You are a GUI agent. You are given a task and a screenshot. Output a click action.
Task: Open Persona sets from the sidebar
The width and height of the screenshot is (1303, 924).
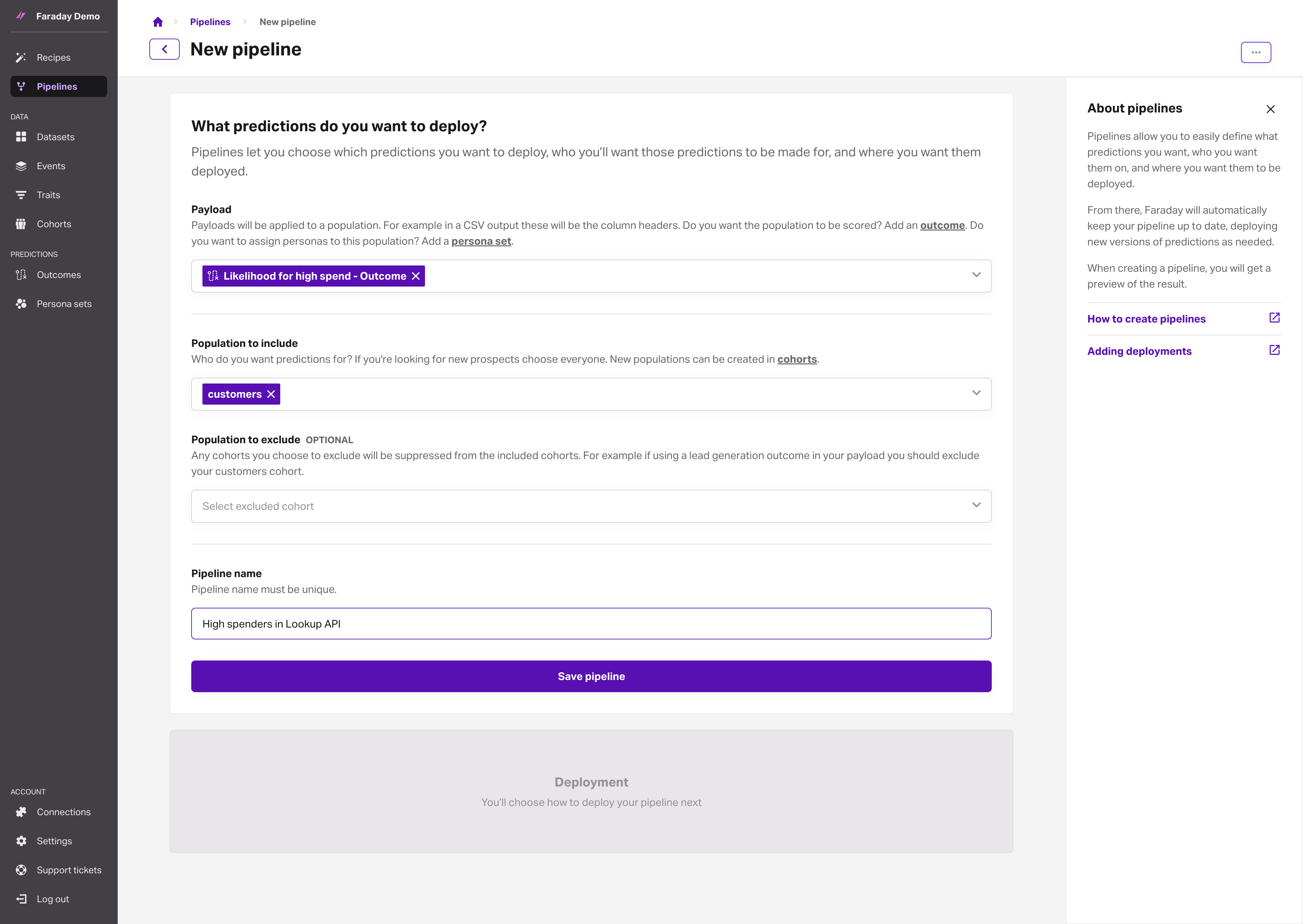coord(64,304)
